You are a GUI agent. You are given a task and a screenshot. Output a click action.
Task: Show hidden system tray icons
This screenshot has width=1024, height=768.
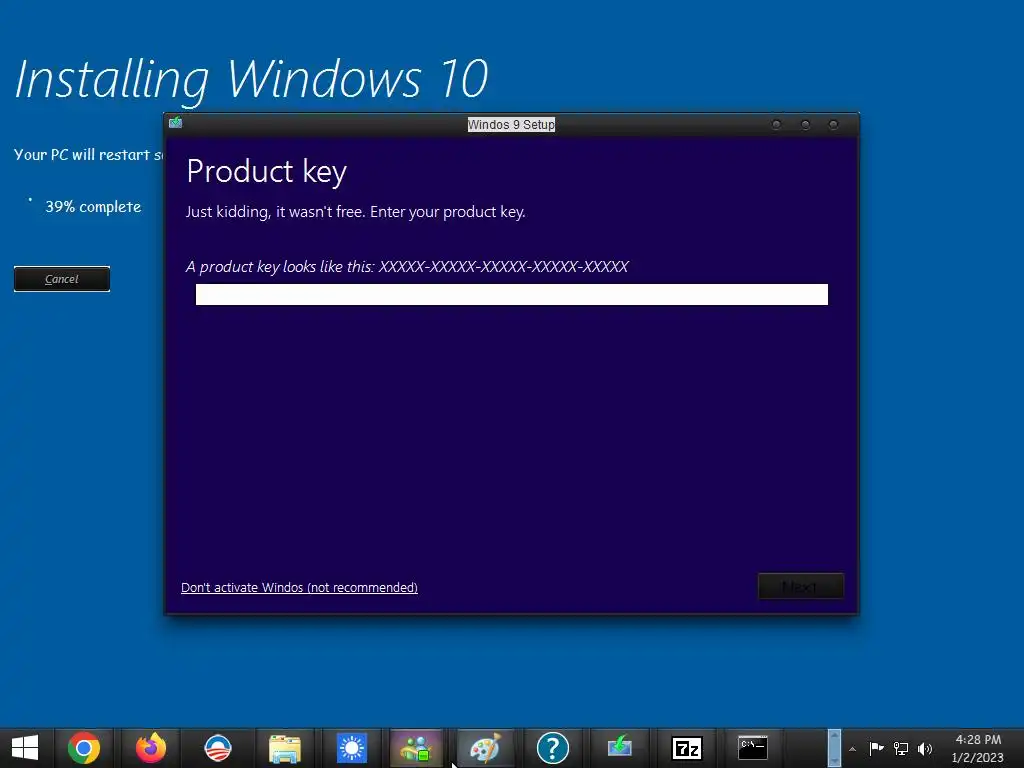[x=852, y=749]
